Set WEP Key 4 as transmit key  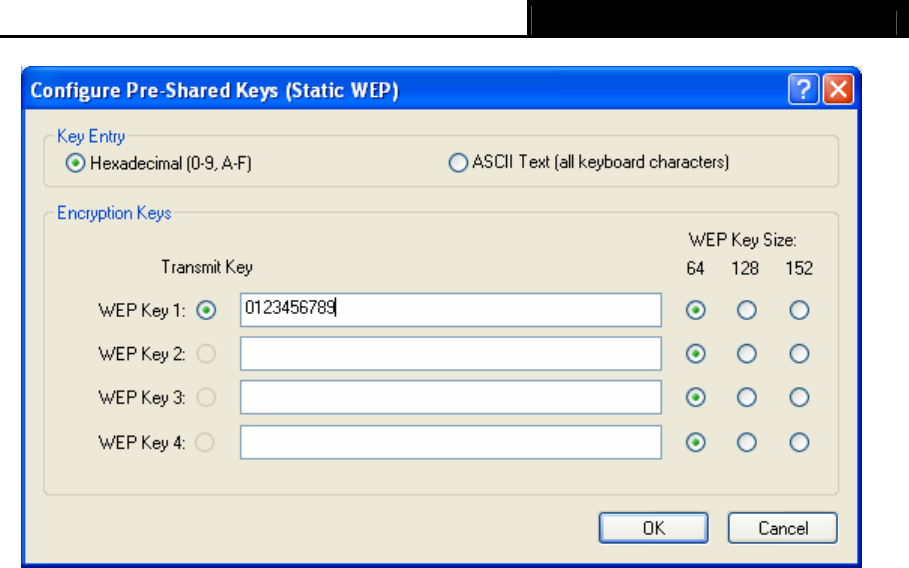(205, 442)
